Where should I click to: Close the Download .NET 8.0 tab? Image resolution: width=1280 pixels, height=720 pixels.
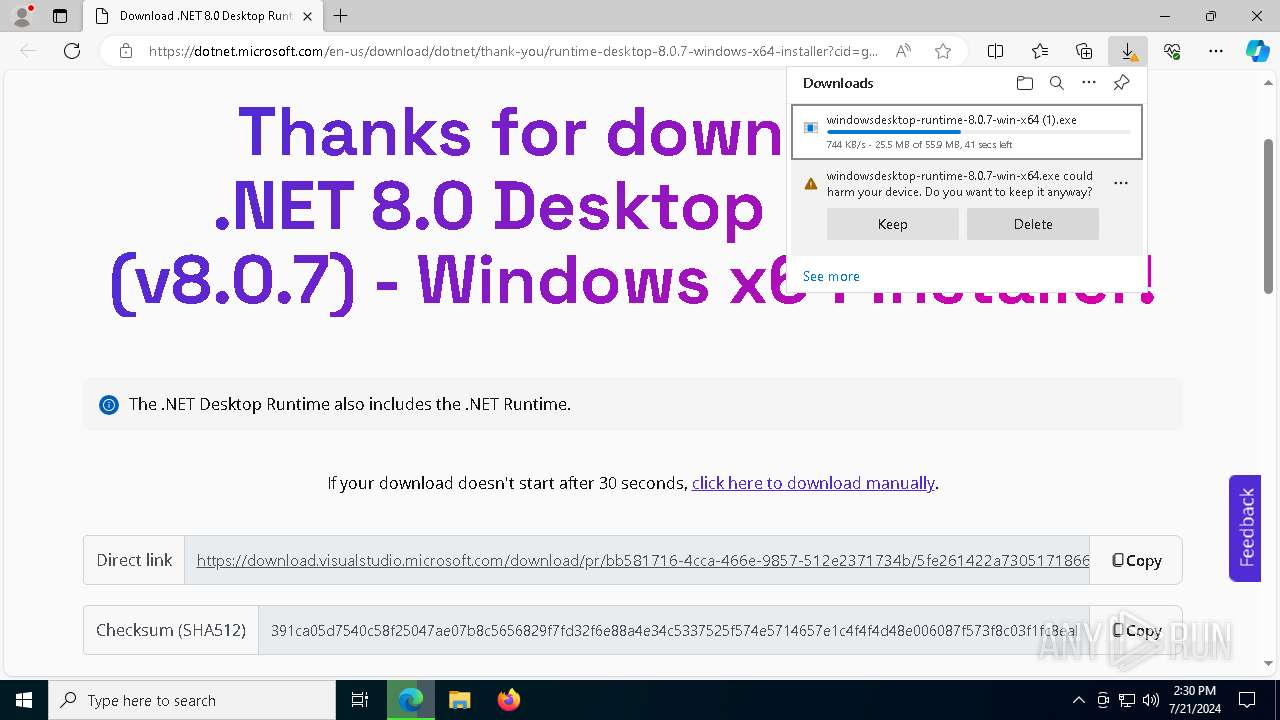309,16
